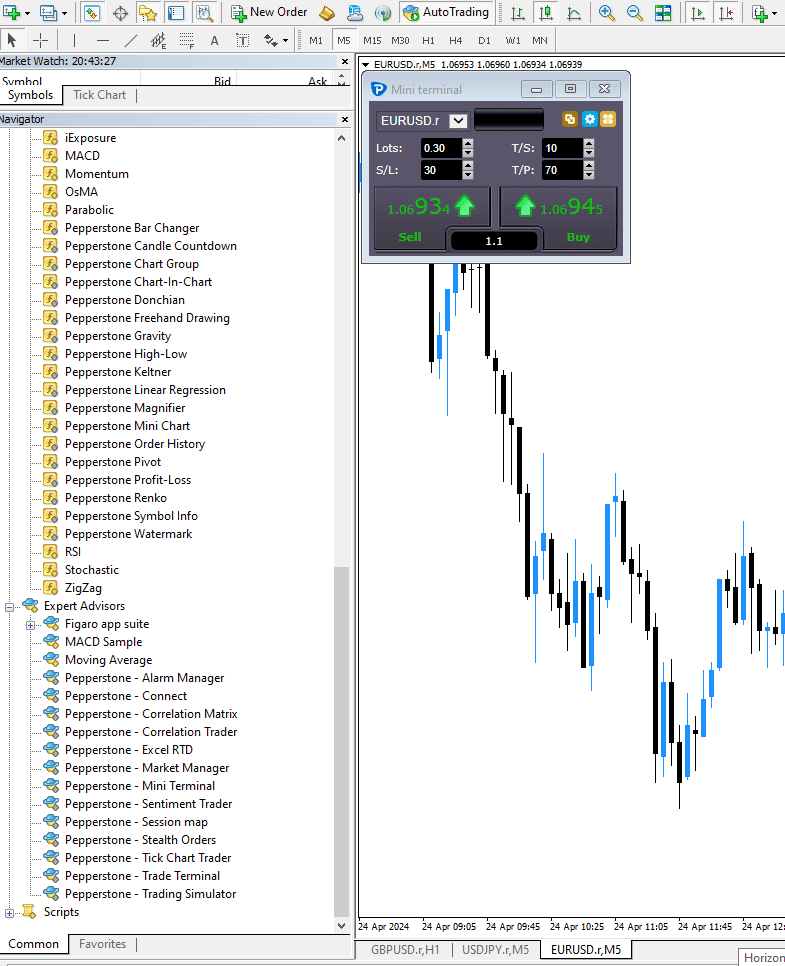The width and height of the screenshot is (785, 966).
Task: Switch to the H1 timeframe
Action: [428, 41]
